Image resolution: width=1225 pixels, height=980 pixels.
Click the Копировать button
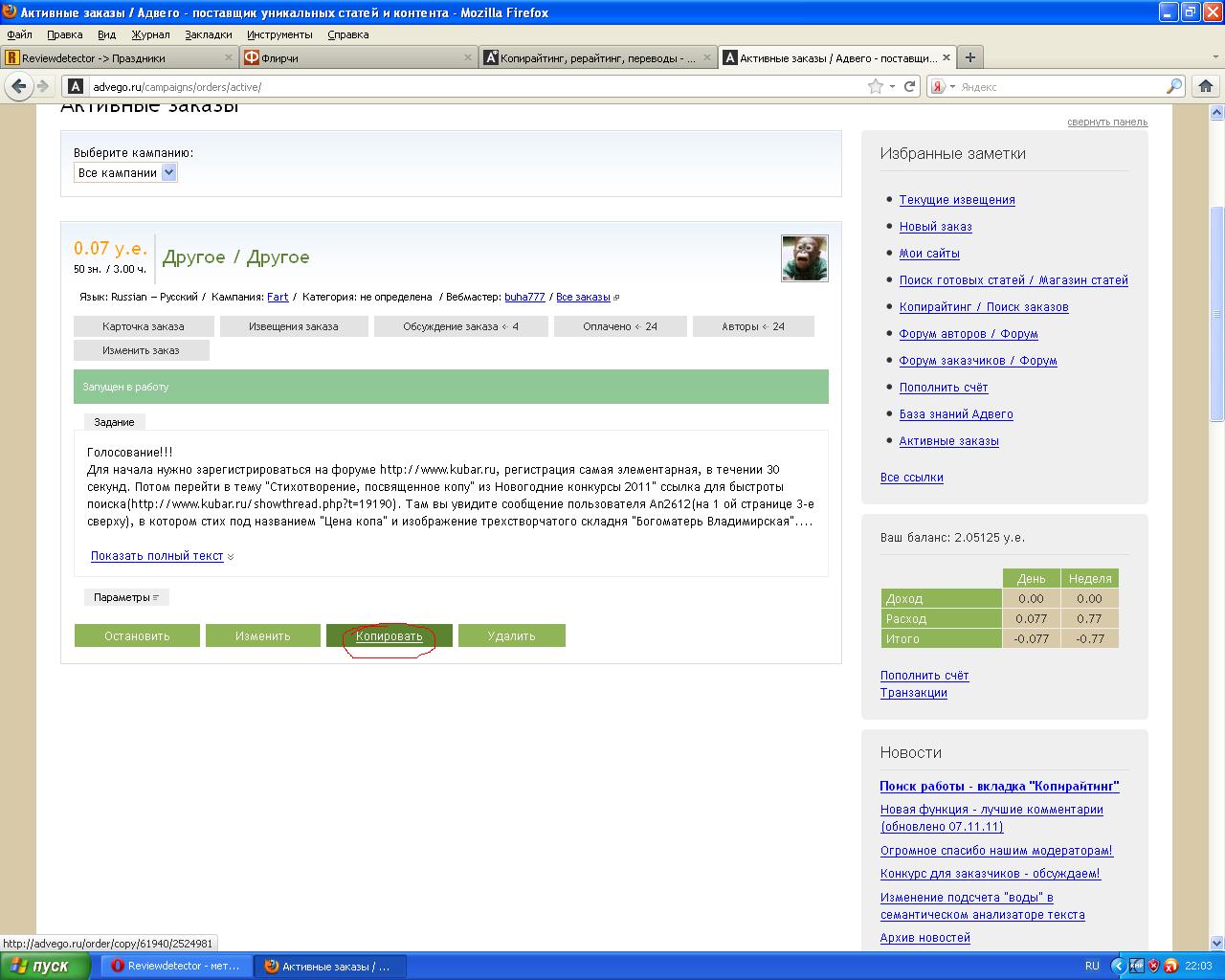pyautogui.click(x=390, y=635)
